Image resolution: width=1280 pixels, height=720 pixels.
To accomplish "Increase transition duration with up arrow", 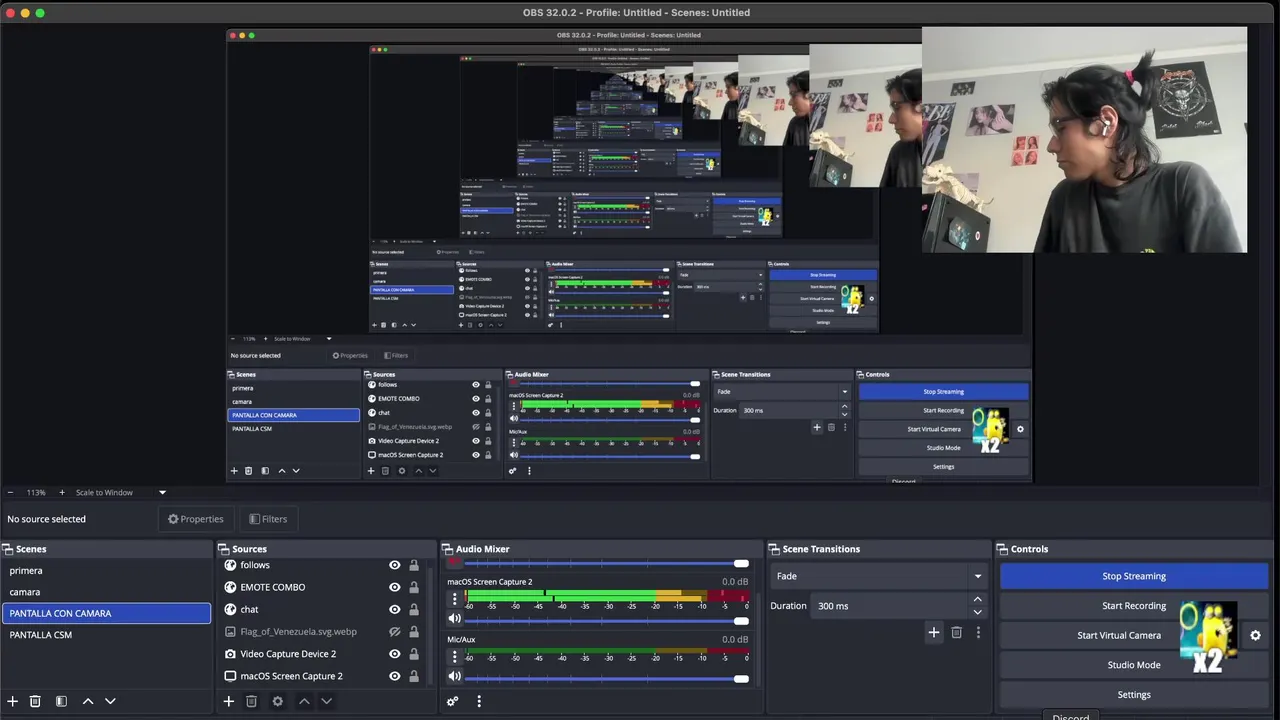I will click(x=977, y=600).
